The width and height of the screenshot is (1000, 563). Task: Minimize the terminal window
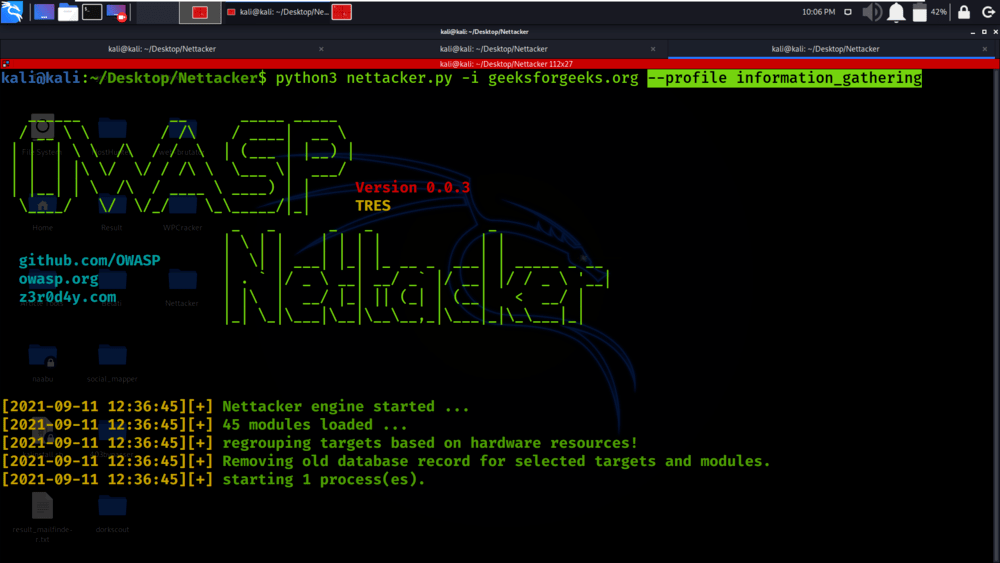point(973,32)
